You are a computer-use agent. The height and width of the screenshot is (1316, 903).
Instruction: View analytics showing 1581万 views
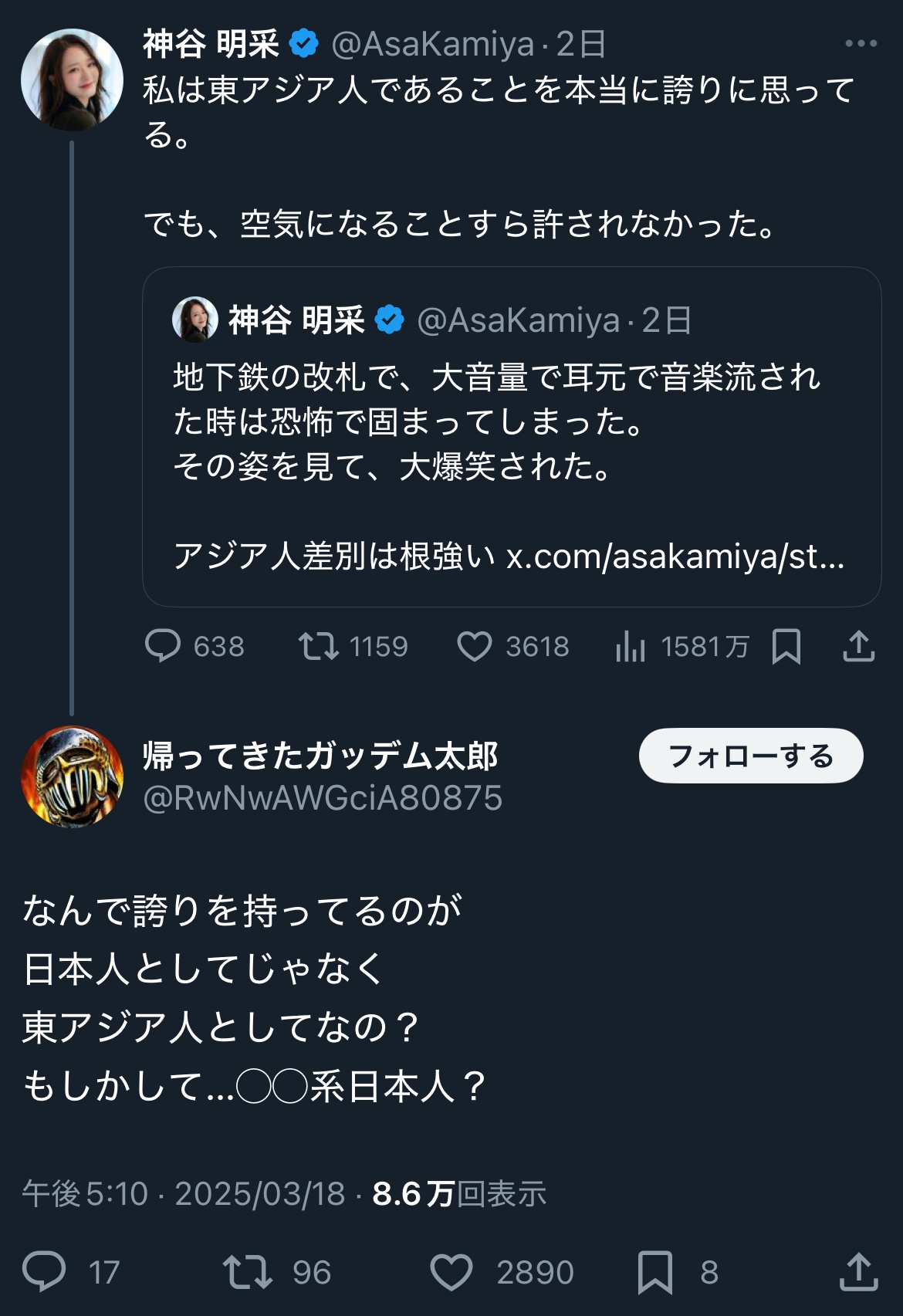point(631,646)
